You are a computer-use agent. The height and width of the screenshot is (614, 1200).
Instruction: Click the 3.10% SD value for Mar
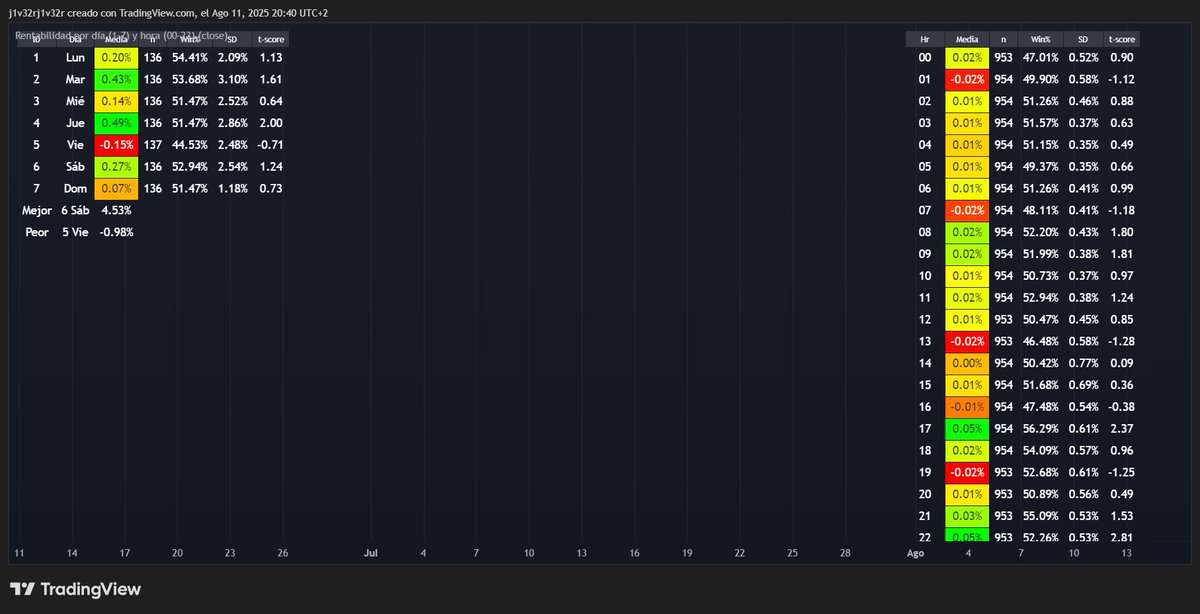point(231,79)
